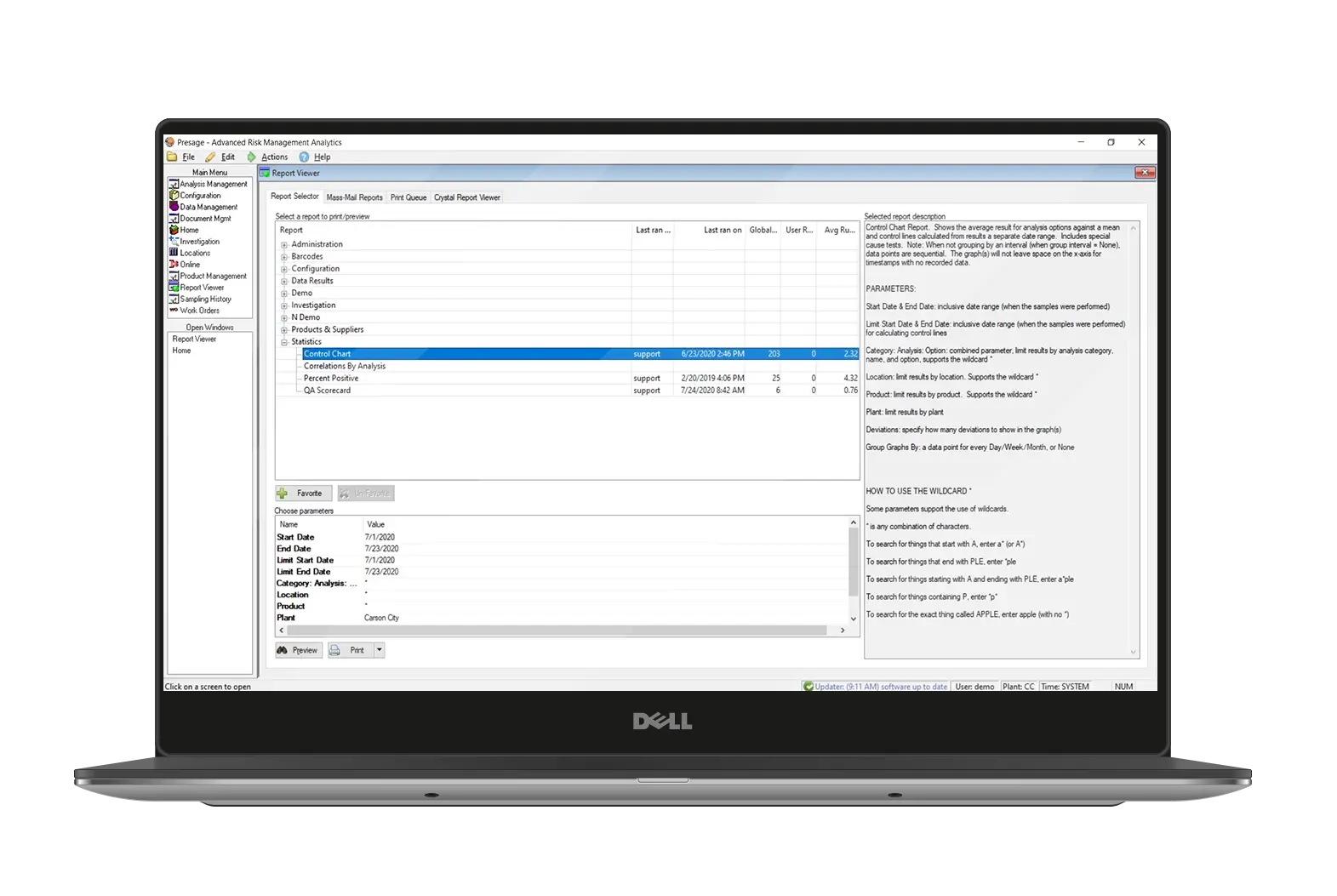Switch to Crystal Report Viewer tab

coord(467,197)
